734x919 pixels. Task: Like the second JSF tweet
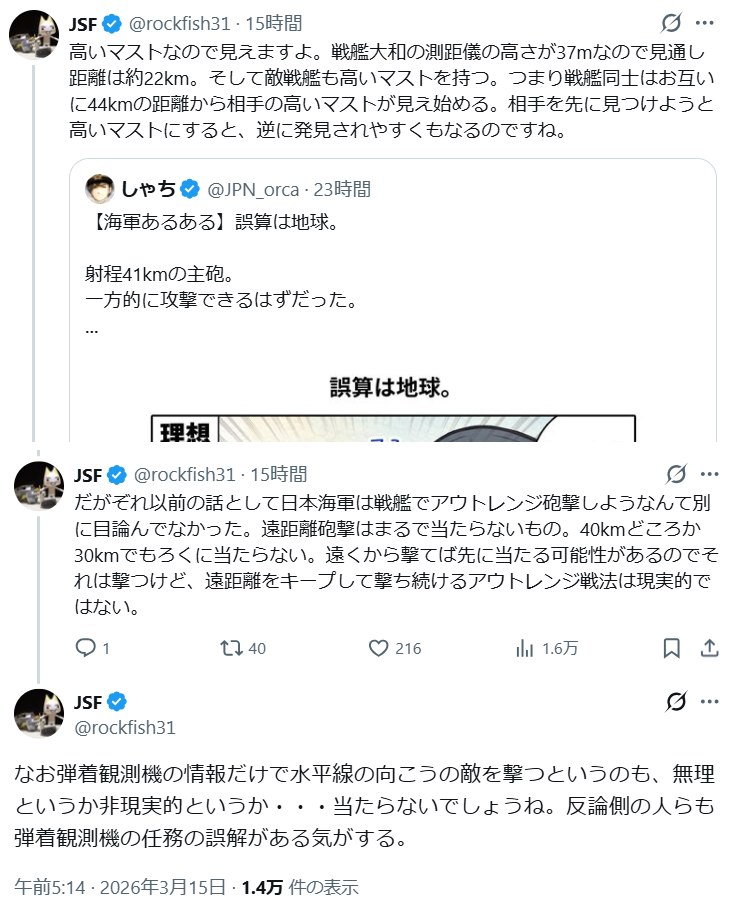pos(379,649)
